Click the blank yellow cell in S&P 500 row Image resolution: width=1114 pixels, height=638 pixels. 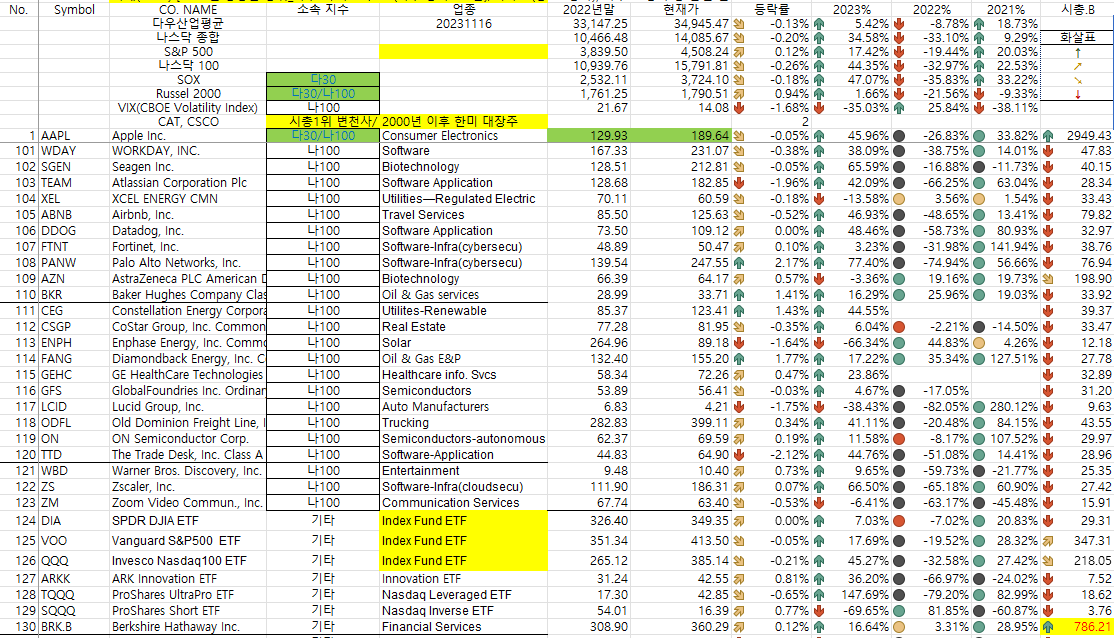[x=463, y=52]
